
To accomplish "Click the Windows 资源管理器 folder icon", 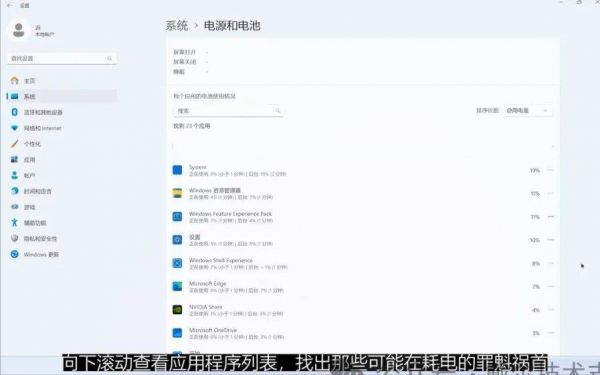I will pos(177,193).
